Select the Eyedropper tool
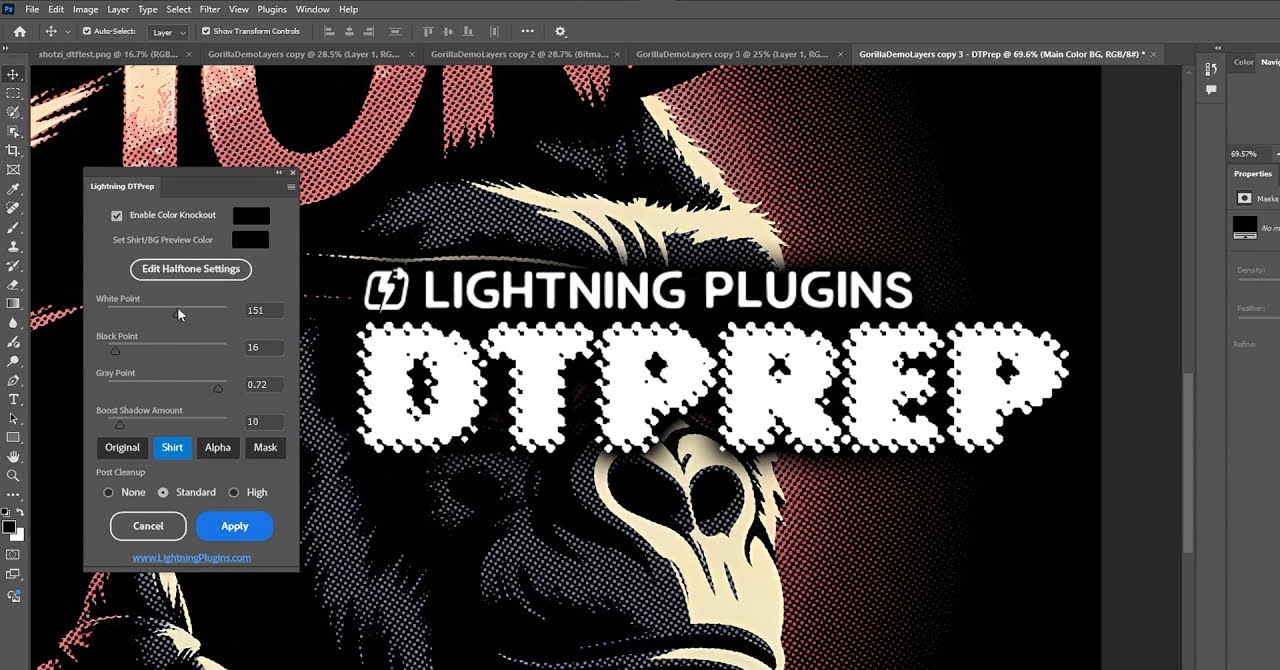 click(x=13, y=189)
